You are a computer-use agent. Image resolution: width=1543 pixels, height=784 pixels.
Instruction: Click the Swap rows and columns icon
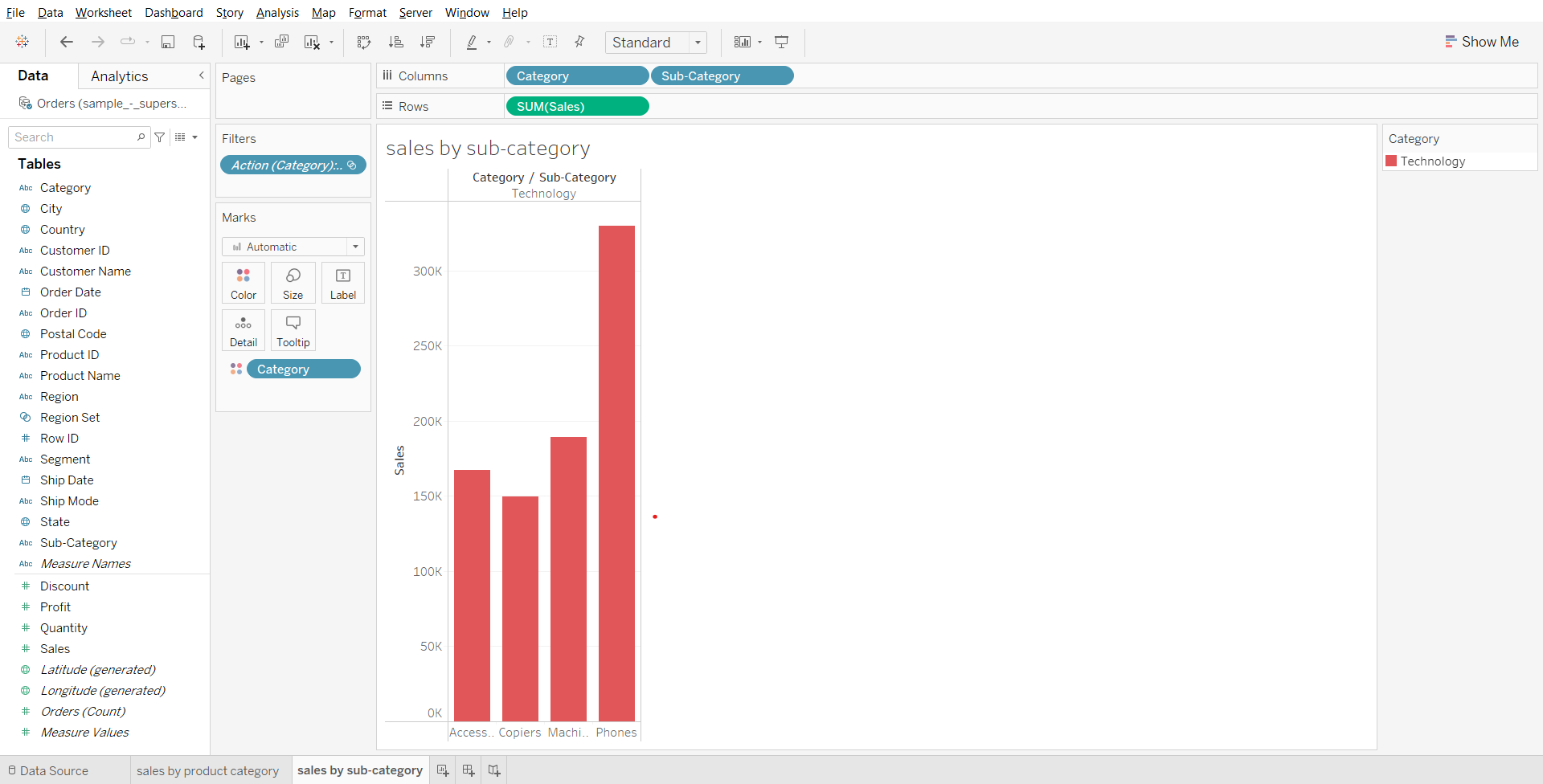pyautogui.click(x=364, y=42)
